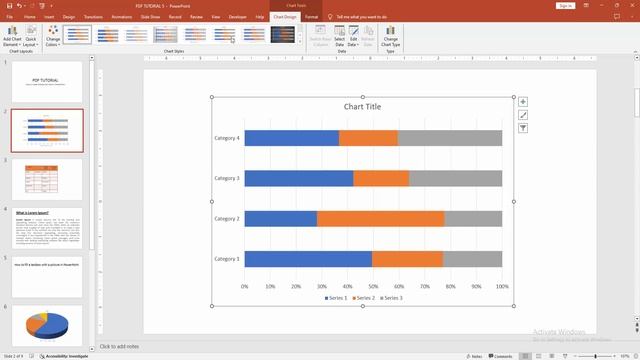The height and width of the screenshot is (360, 640).
Task: Open the Developer tab
Action: [x=238, y=17]
